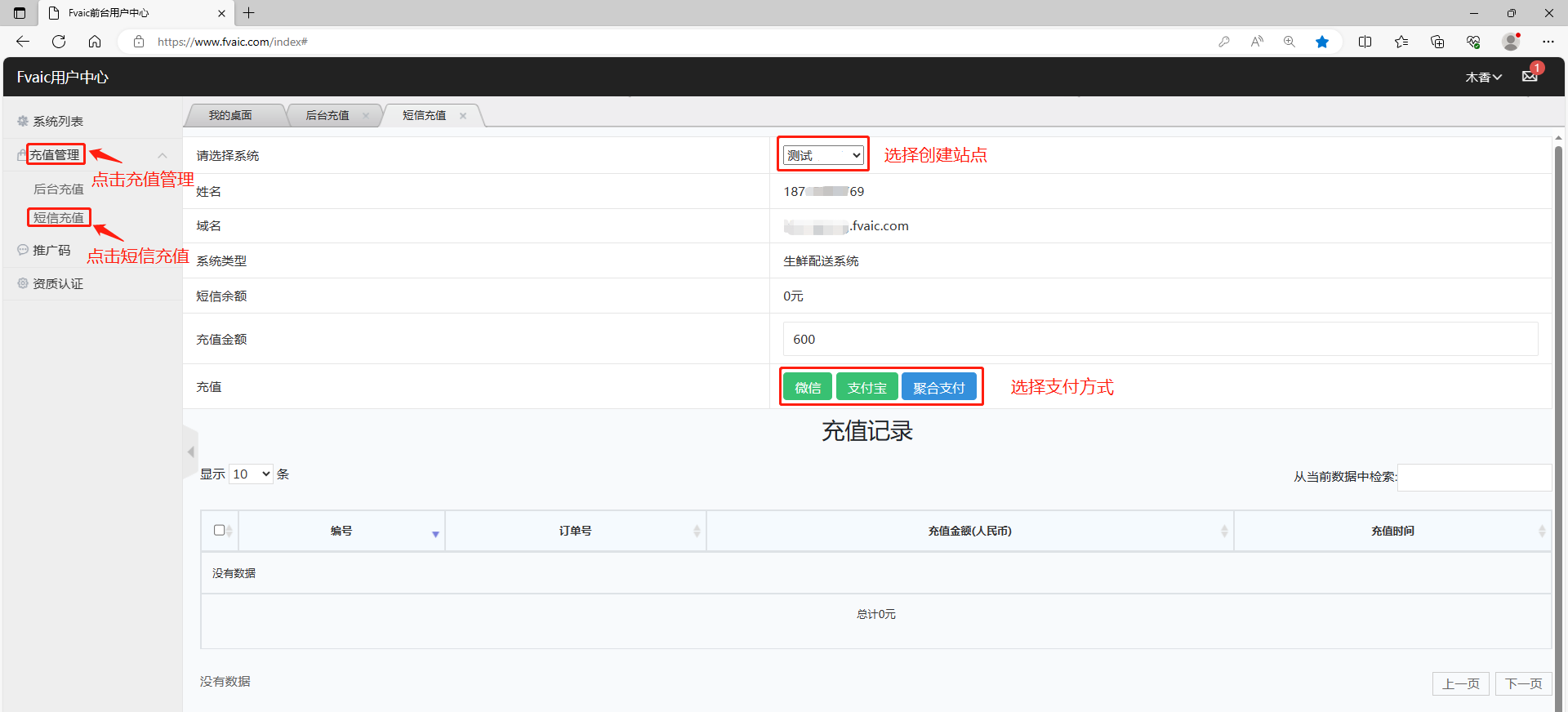Viewport: 1568px width, 712px height.
Task: Click the browser home icon
Action: coord(95,42)
